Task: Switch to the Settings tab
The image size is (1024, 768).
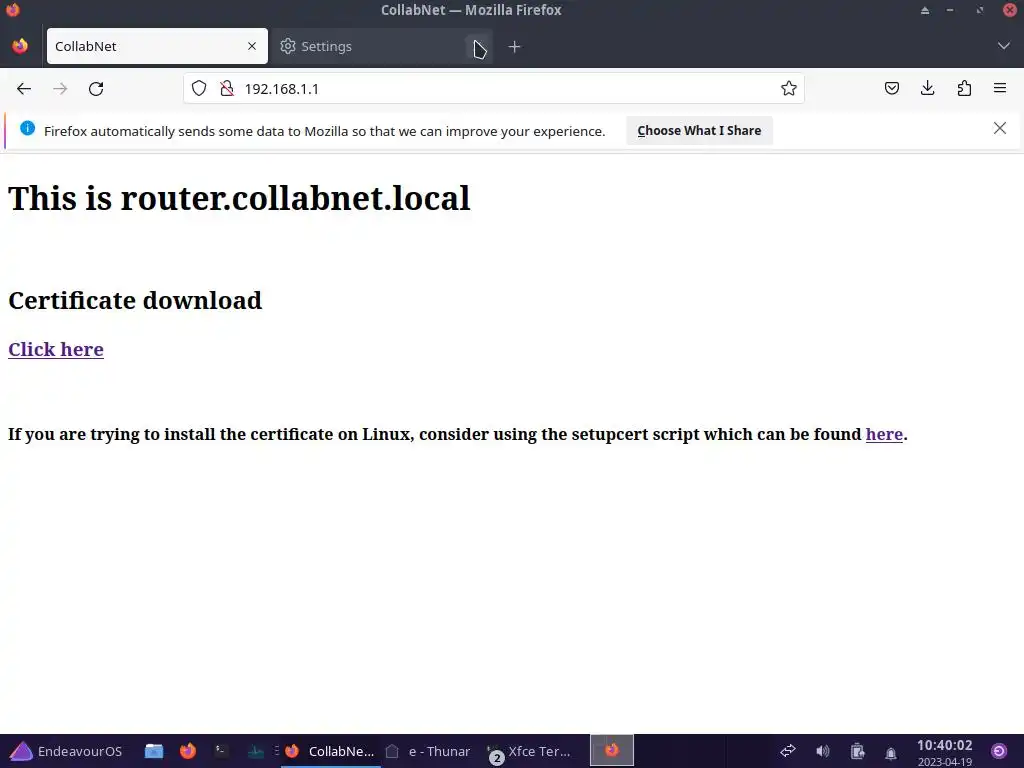Action: [x=381, y=46]
